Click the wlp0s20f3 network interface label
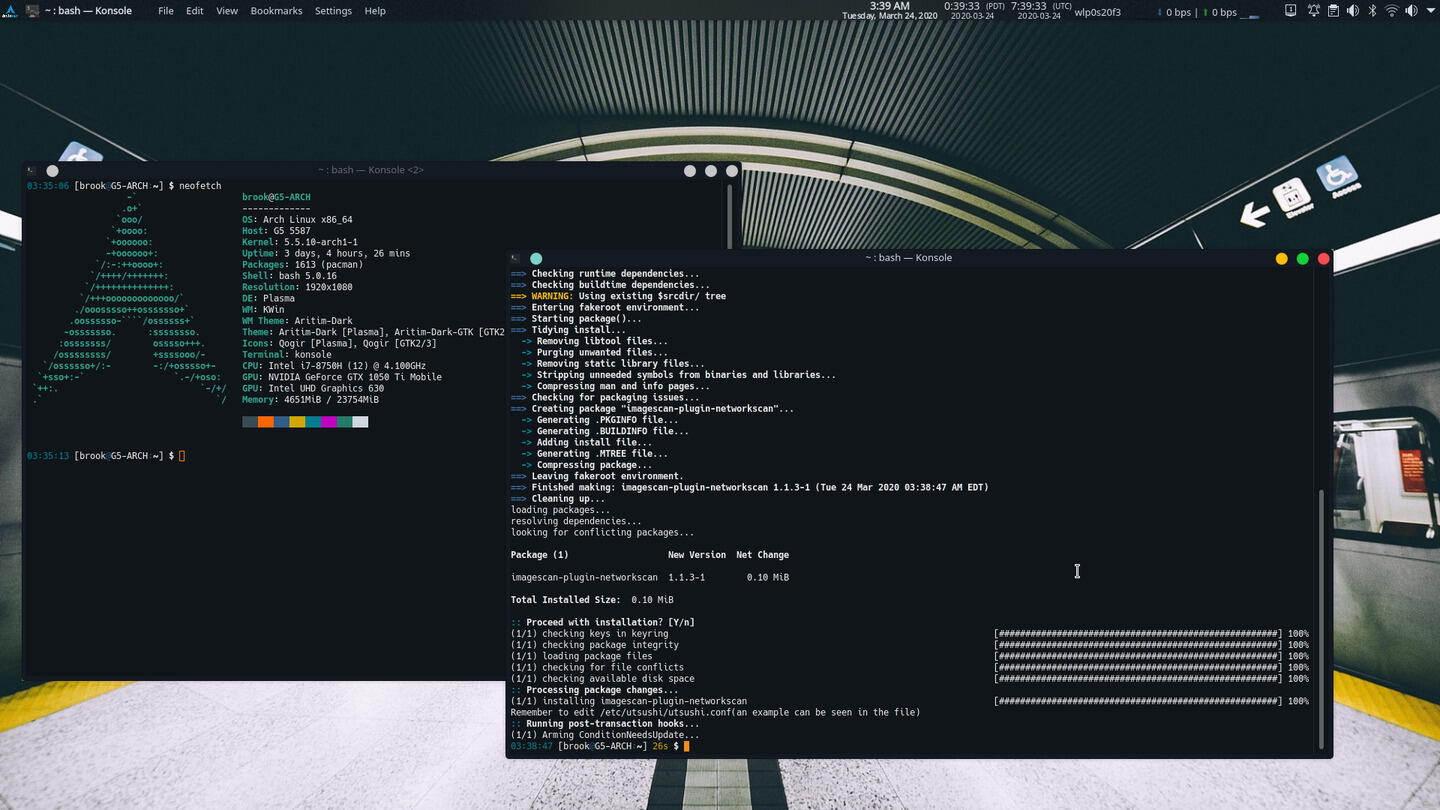Screen dimensions: 1440x810 pos(1097,12)
